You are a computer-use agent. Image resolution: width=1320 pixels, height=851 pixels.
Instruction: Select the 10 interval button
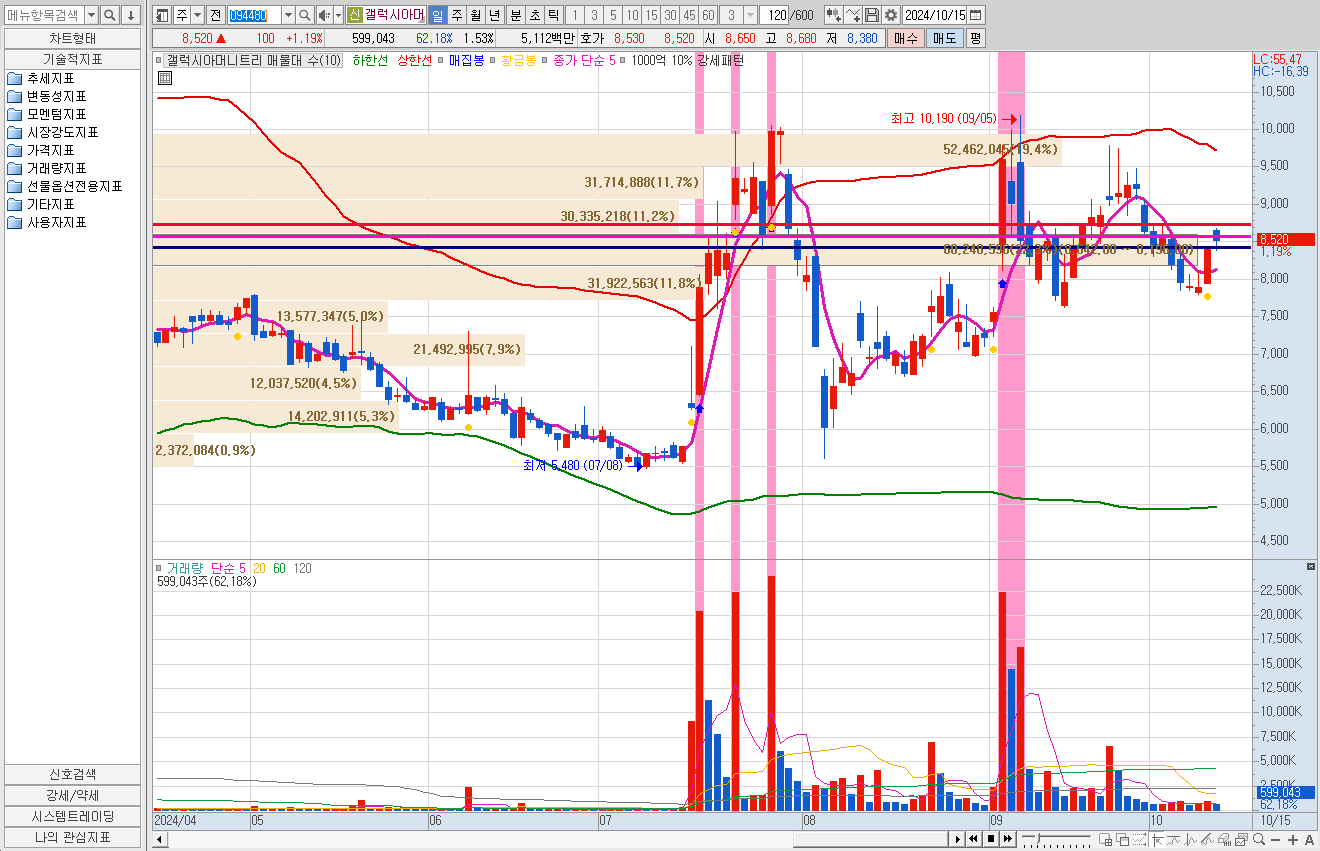(x=632, y=15)
